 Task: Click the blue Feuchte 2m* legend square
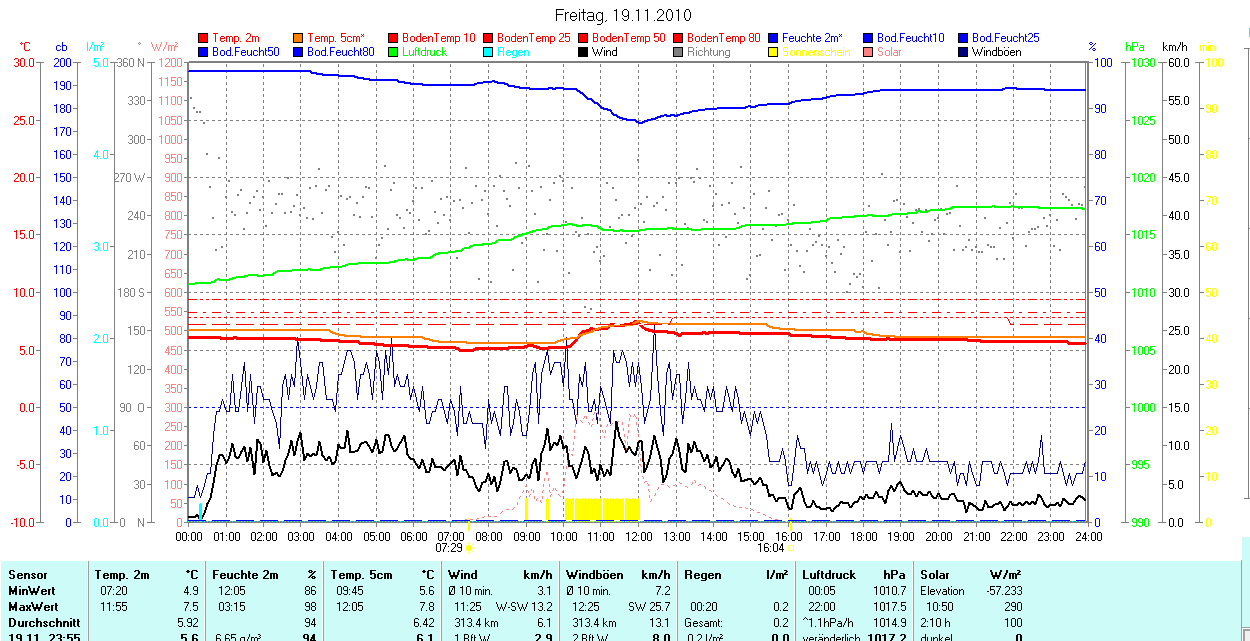click(773, 38)
